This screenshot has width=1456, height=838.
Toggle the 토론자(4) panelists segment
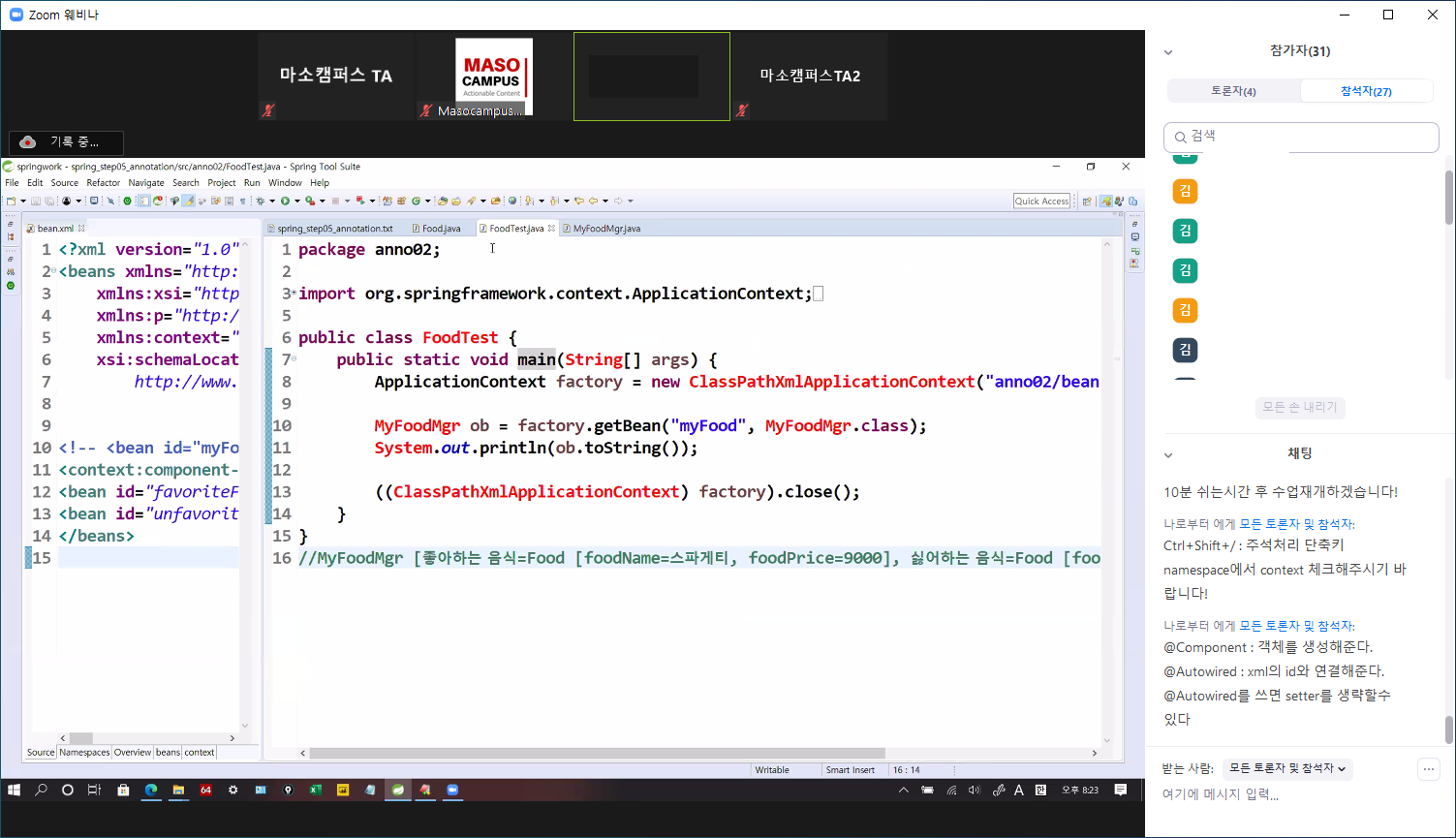(x=1233, y=91)
